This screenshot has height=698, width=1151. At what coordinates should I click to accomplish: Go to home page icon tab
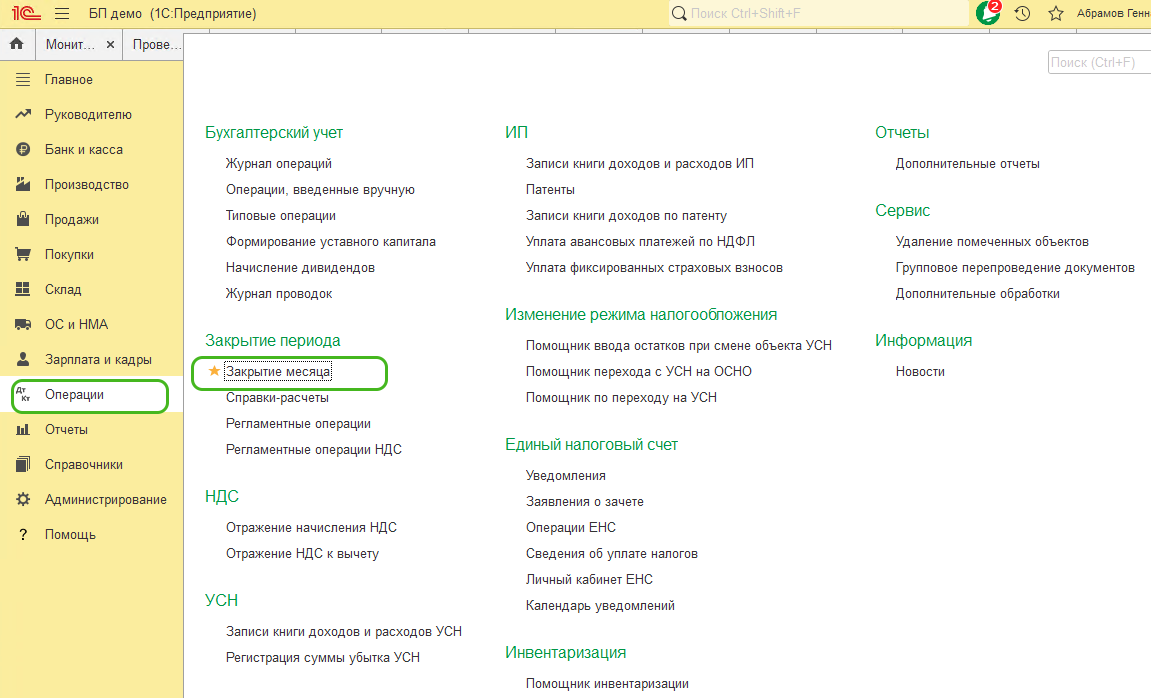pyautogui.click(x=16, y=45)
